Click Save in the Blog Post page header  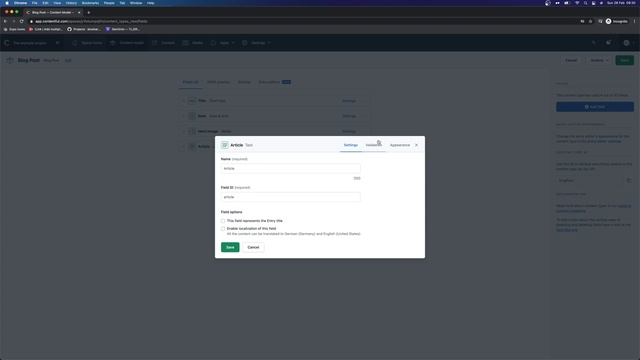624,60
